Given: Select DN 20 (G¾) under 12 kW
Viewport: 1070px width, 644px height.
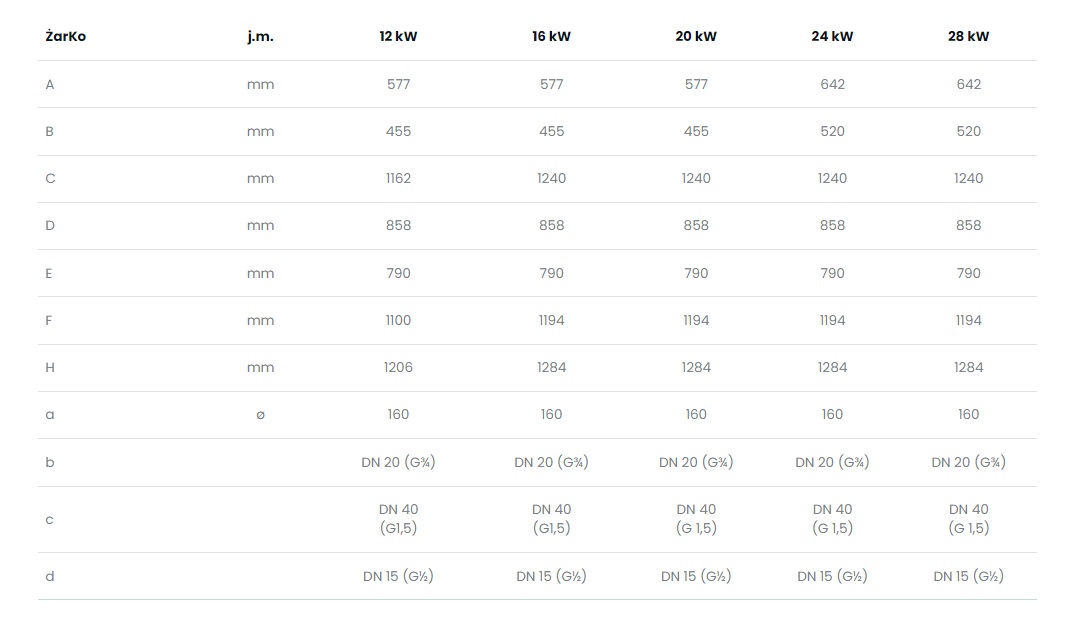Looking at the screenshot, I should 399,463.
